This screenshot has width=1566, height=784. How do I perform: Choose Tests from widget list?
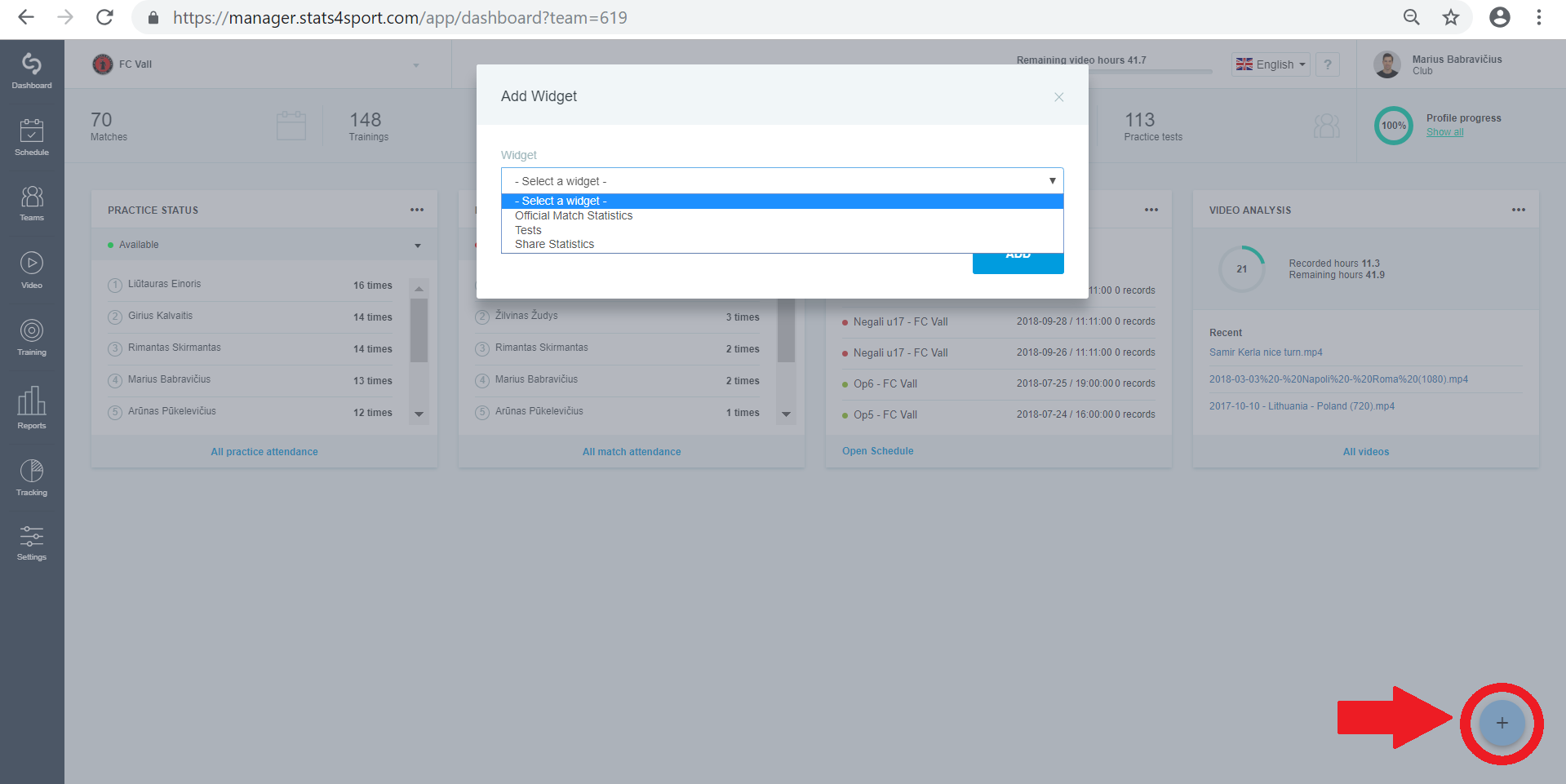point(528,230)
